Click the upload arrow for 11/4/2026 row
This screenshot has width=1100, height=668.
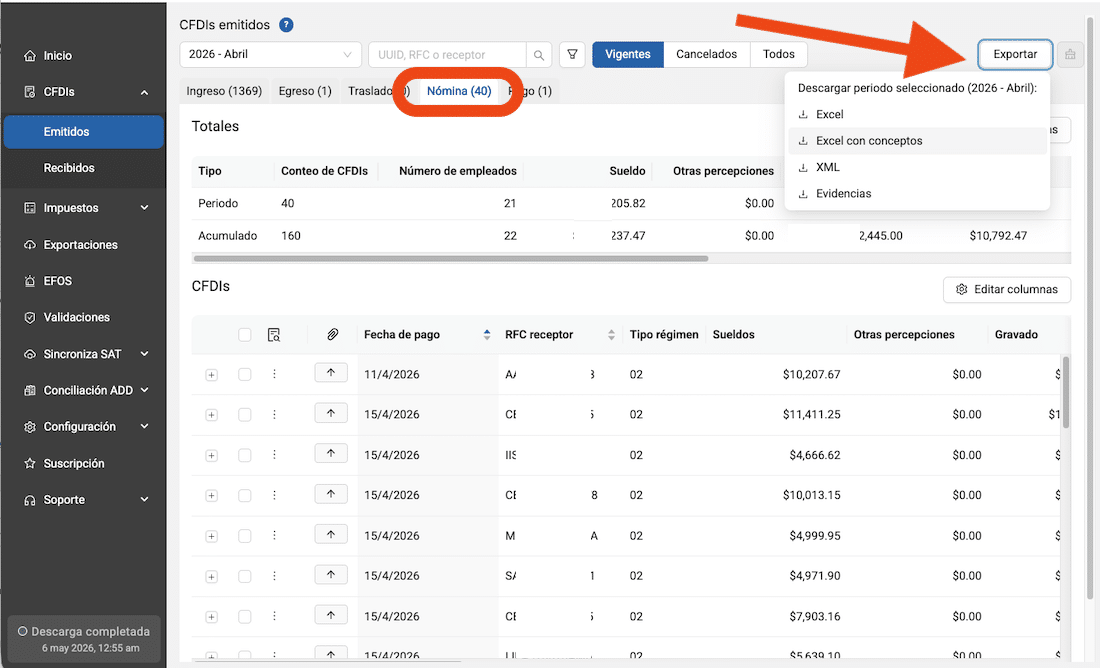point(331,373)
